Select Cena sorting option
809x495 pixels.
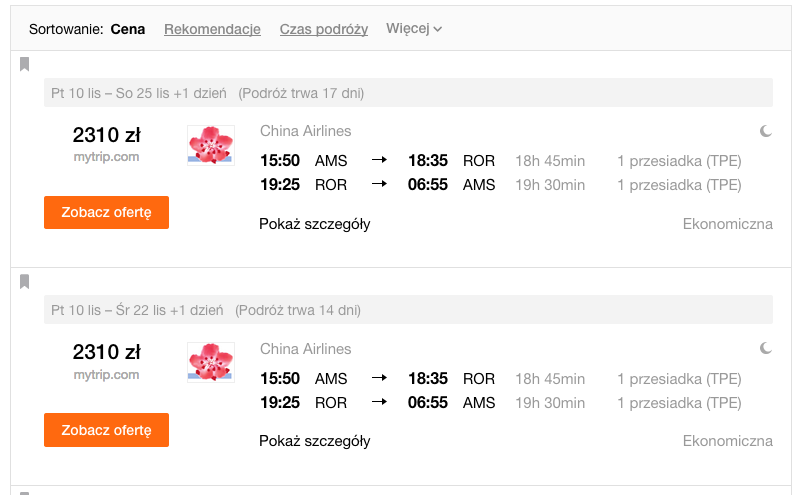(127, 29)
